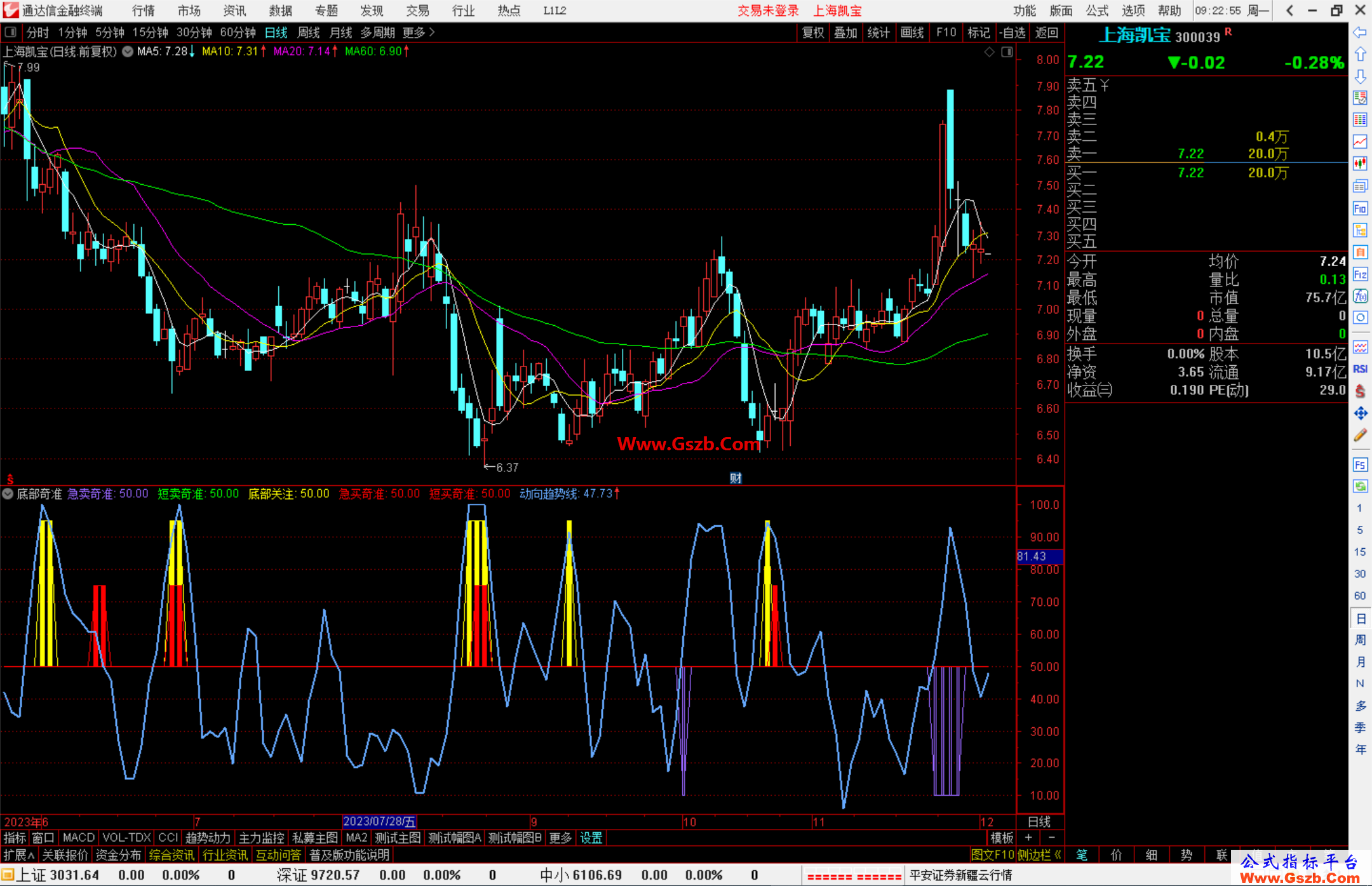Select the 15 minute period in sidebar
Viewport: 1372px width, 886px height.
(1359, 552)
